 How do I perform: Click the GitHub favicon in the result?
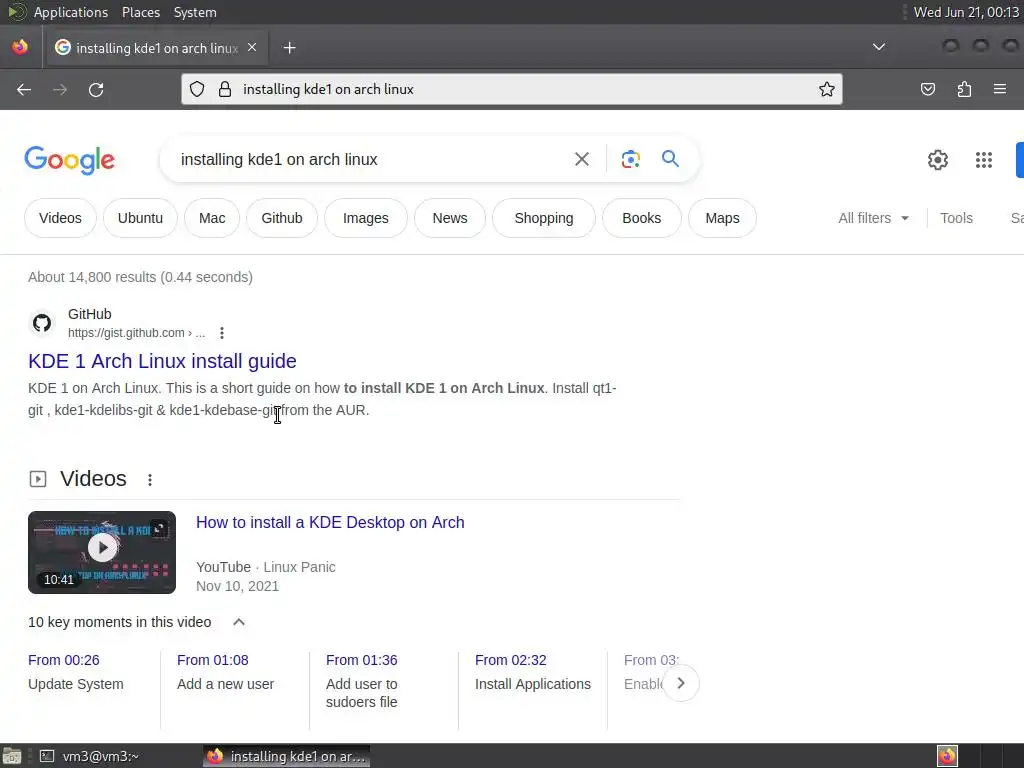click(x=42, y=323)
